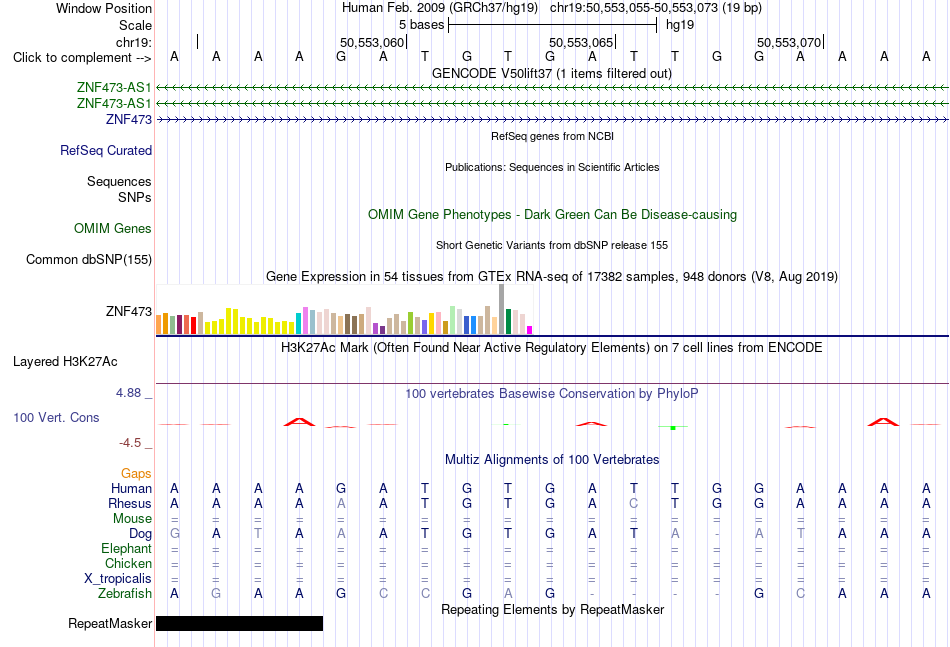Image resolution: width=950 pixels, height=647 pixels.
Task: Click 'RefSeq genes from NCBI' title
Action: tap(553, 136)
